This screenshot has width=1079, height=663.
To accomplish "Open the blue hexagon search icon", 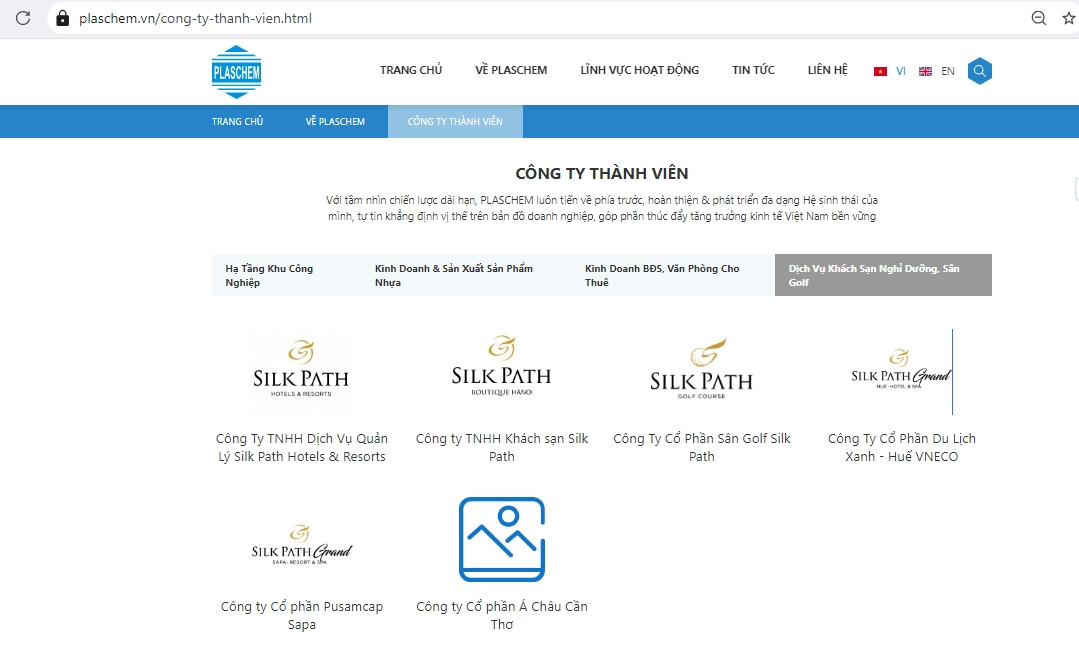I will pos(979,71).
